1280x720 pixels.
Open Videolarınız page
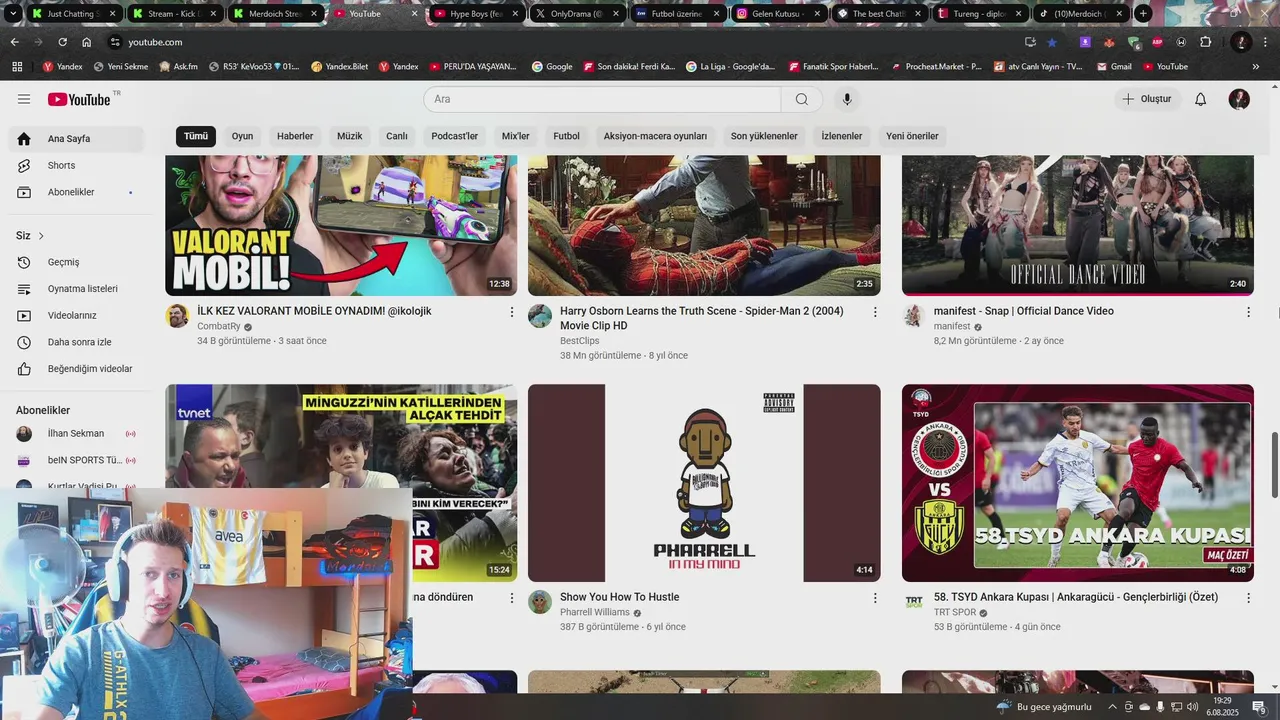(x=78, y=315)
